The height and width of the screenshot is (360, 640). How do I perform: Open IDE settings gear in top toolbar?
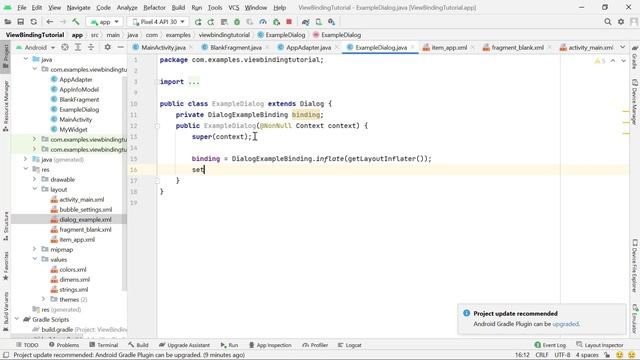tap(621, 22)
